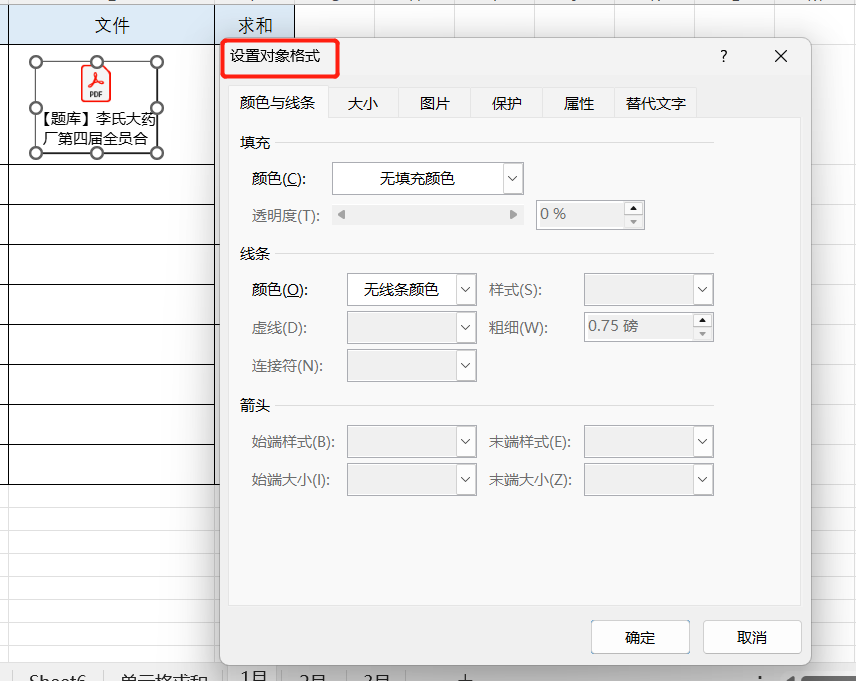Click transparency slider right arrow

pyautogui.click(x=513, y=215)
